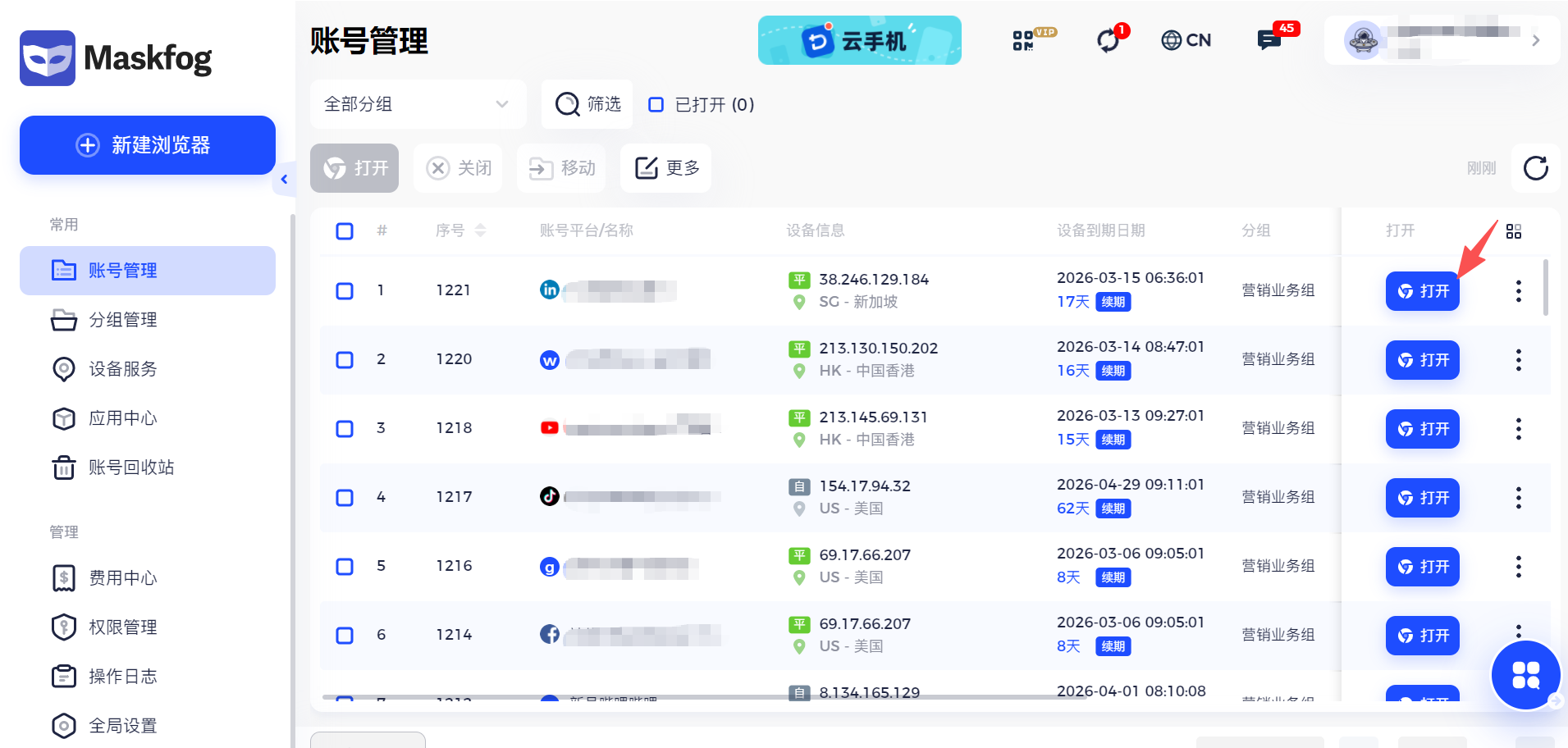
Task: Select checkbox for row 1218
Action: pyautogui.click(x=345, y=429)
